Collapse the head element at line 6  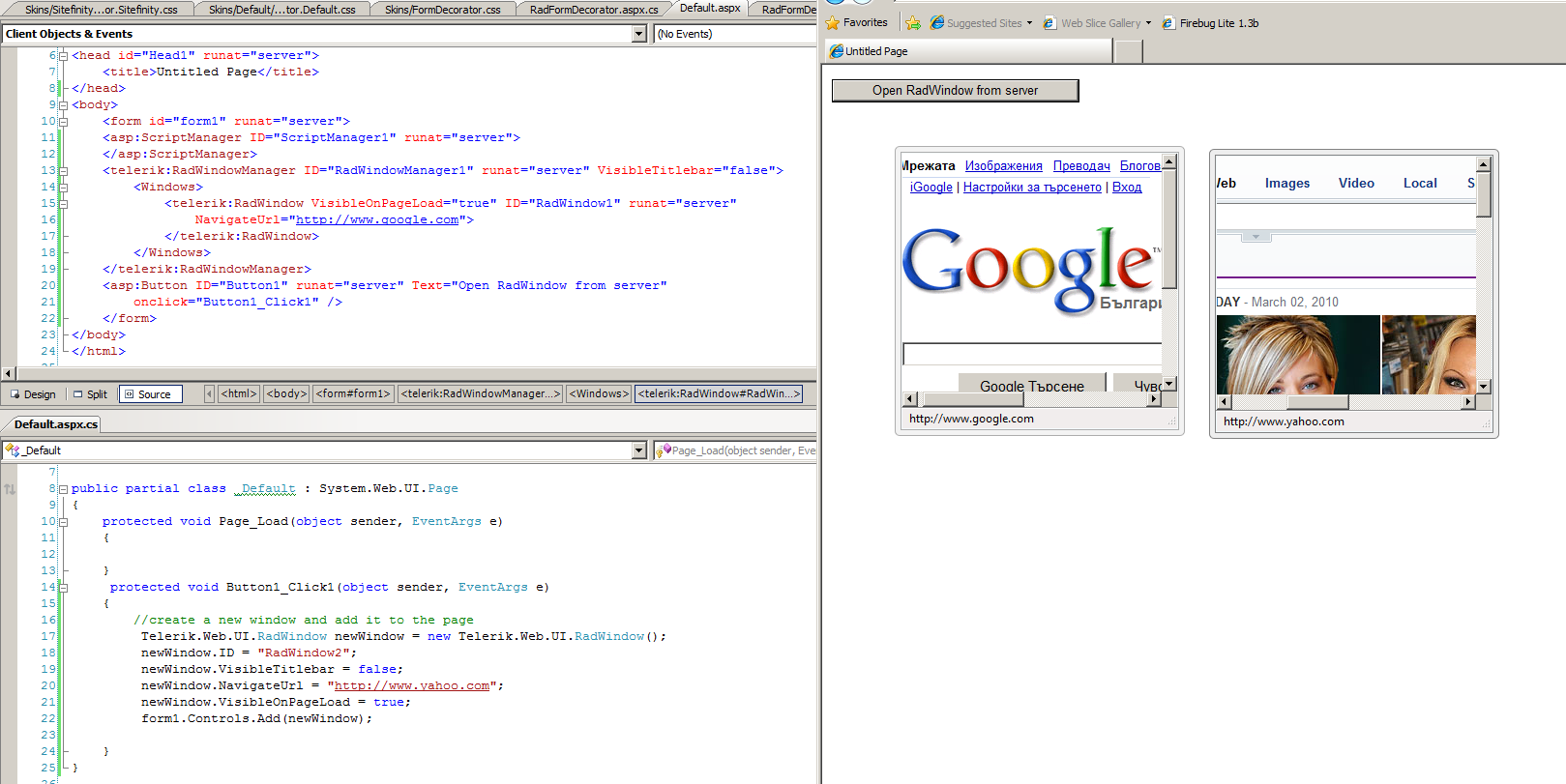(x=64, y=56)
